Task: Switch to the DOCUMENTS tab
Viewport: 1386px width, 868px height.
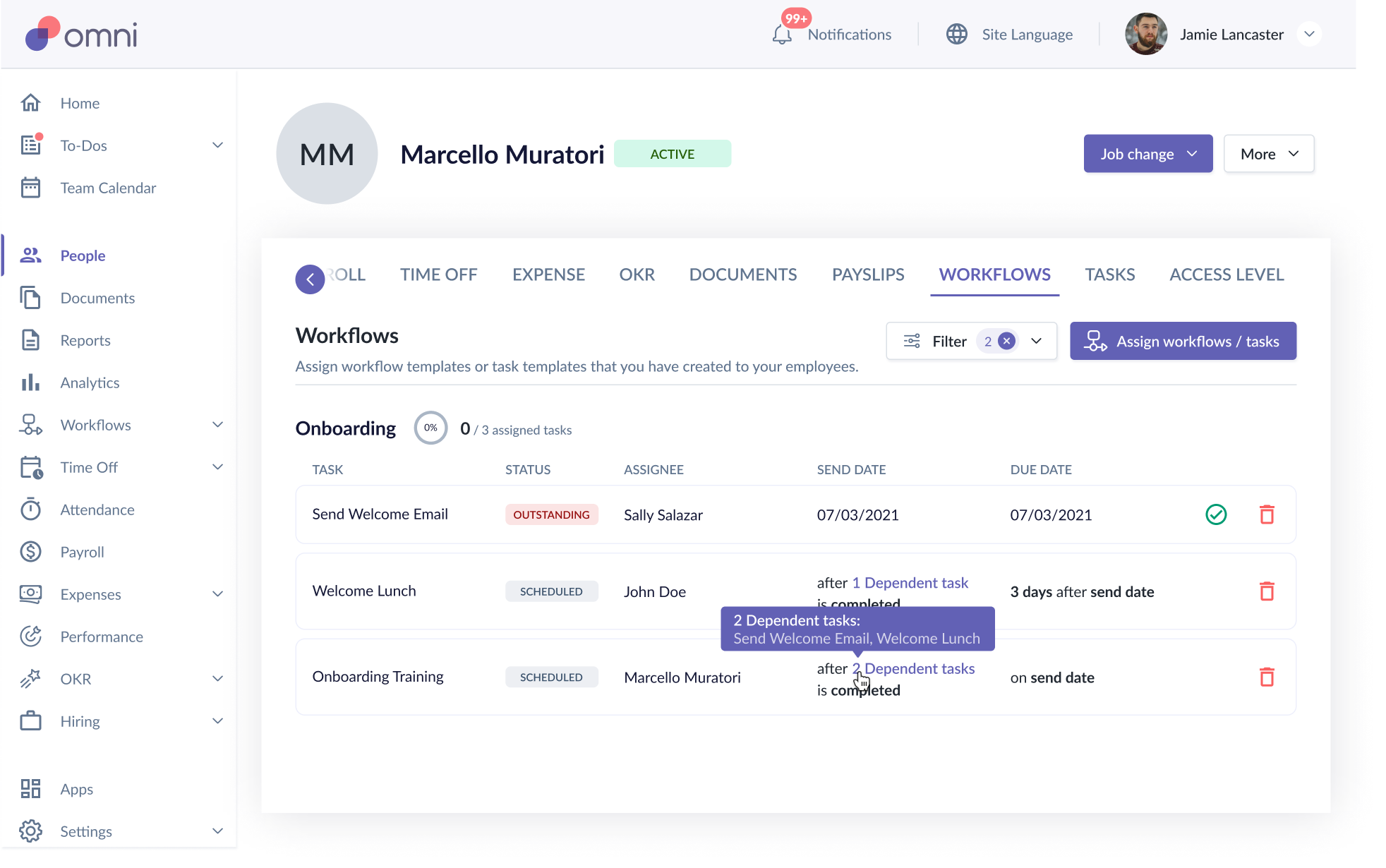Action: coord(742,275)
